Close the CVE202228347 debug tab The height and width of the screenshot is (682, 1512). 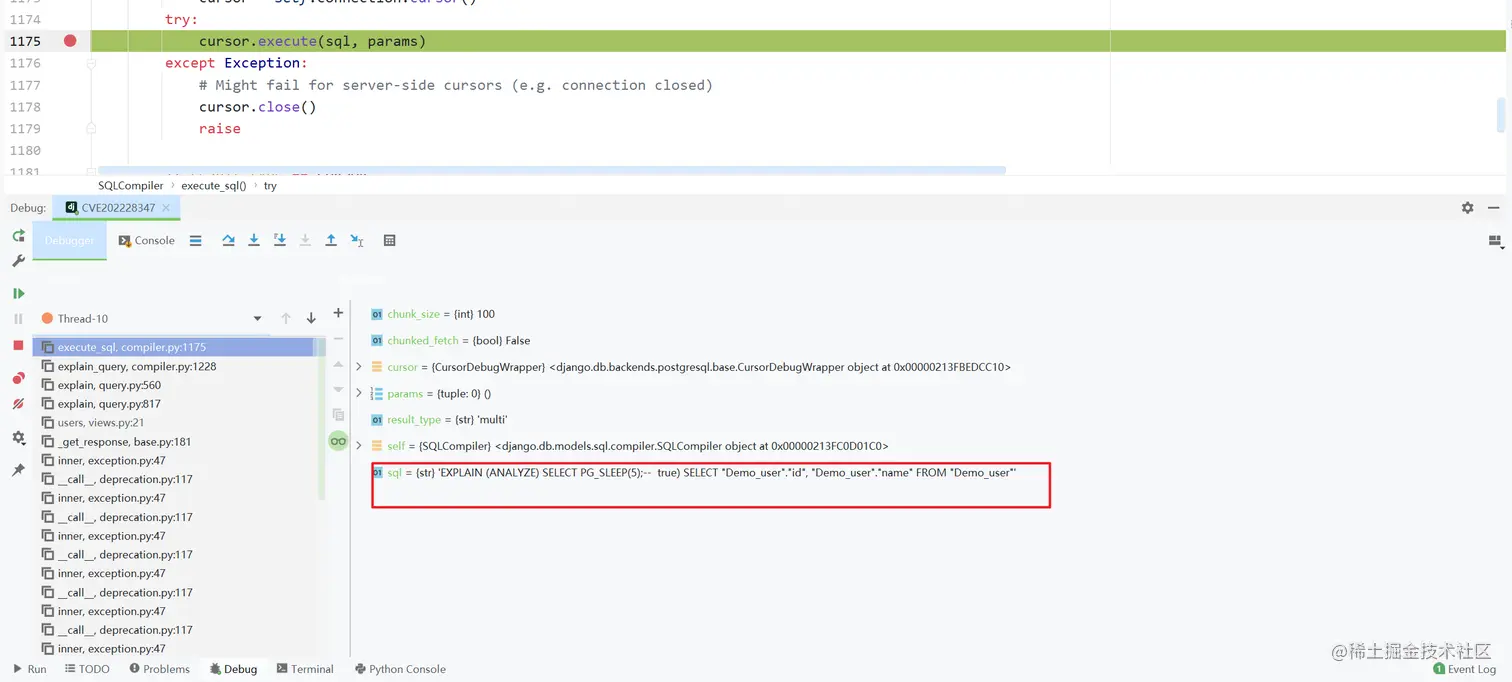click(x=167, y=208)
